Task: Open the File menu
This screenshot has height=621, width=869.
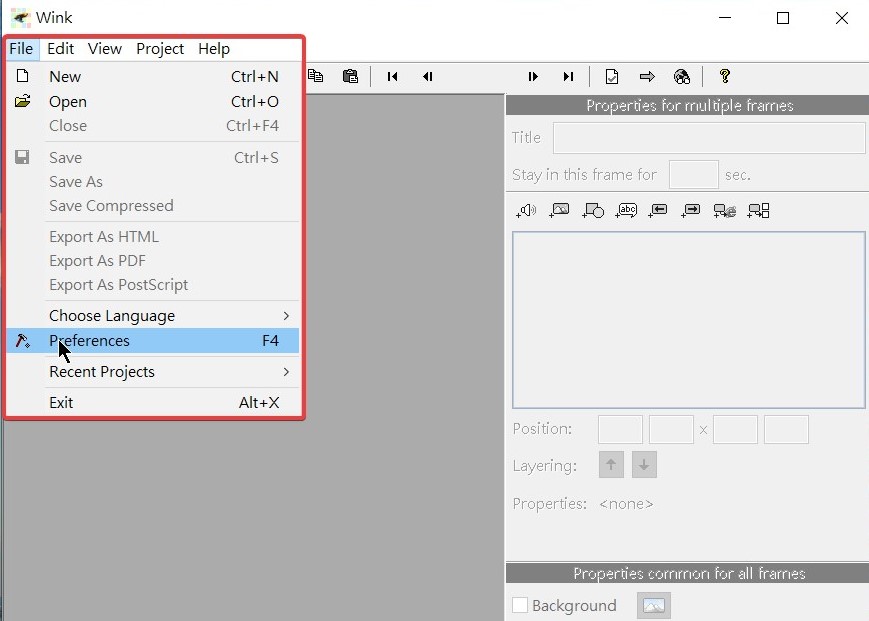Action: coord(21,49)
